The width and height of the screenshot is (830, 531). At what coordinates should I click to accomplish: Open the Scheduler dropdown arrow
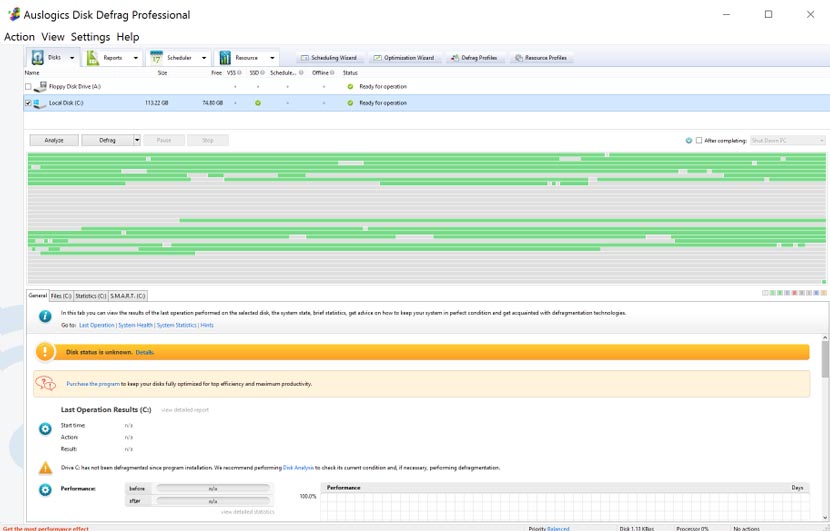(204, 58)
